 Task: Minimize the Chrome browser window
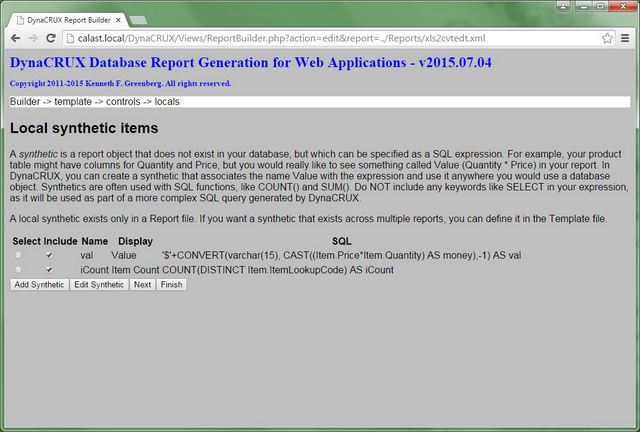(583, 6)
